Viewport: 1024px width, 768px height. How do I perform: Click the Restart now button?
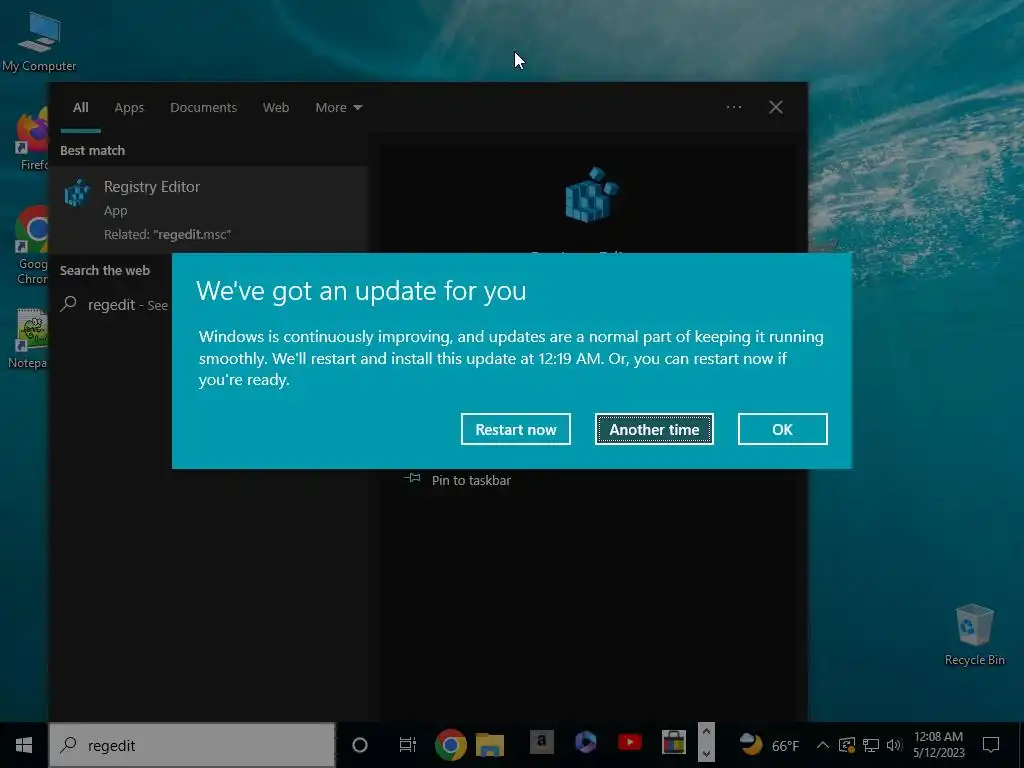(515, 429)
